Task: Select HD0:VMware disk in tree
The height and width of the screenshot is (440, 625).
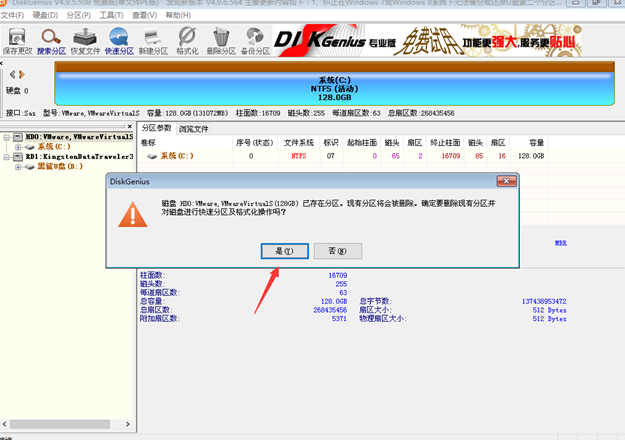Action: tap(79, 137)
